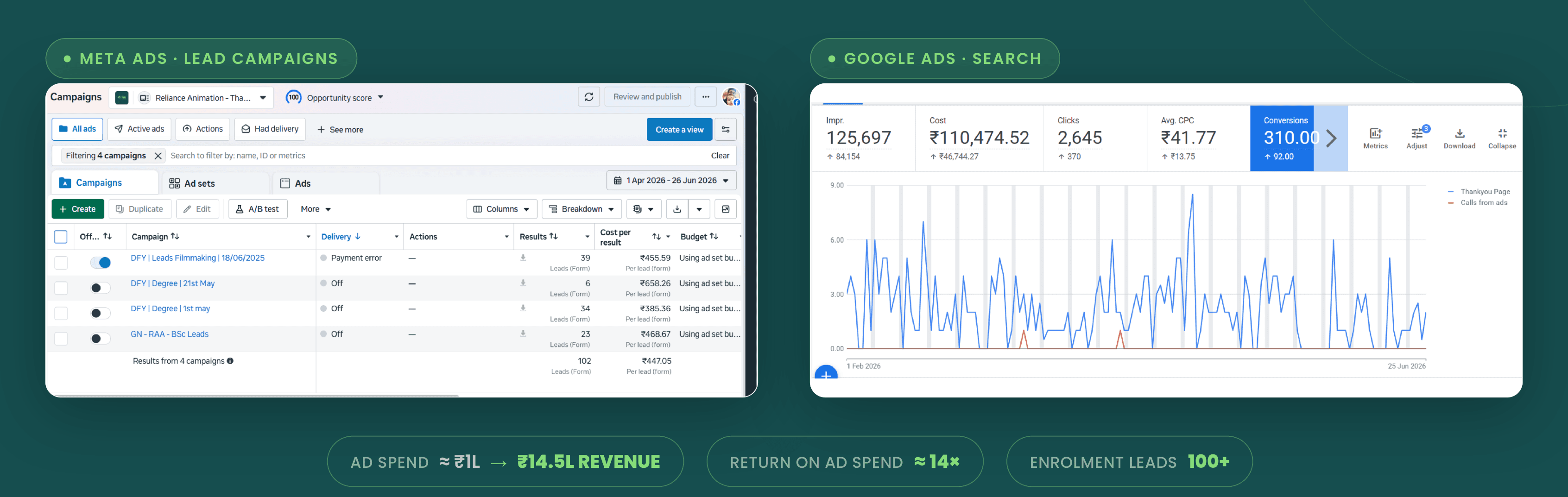Viewport: 1568px width, 497px height.
Task: Turn off the DFY Leads Filmmaking campaign toggle
Action: (101, 262)
